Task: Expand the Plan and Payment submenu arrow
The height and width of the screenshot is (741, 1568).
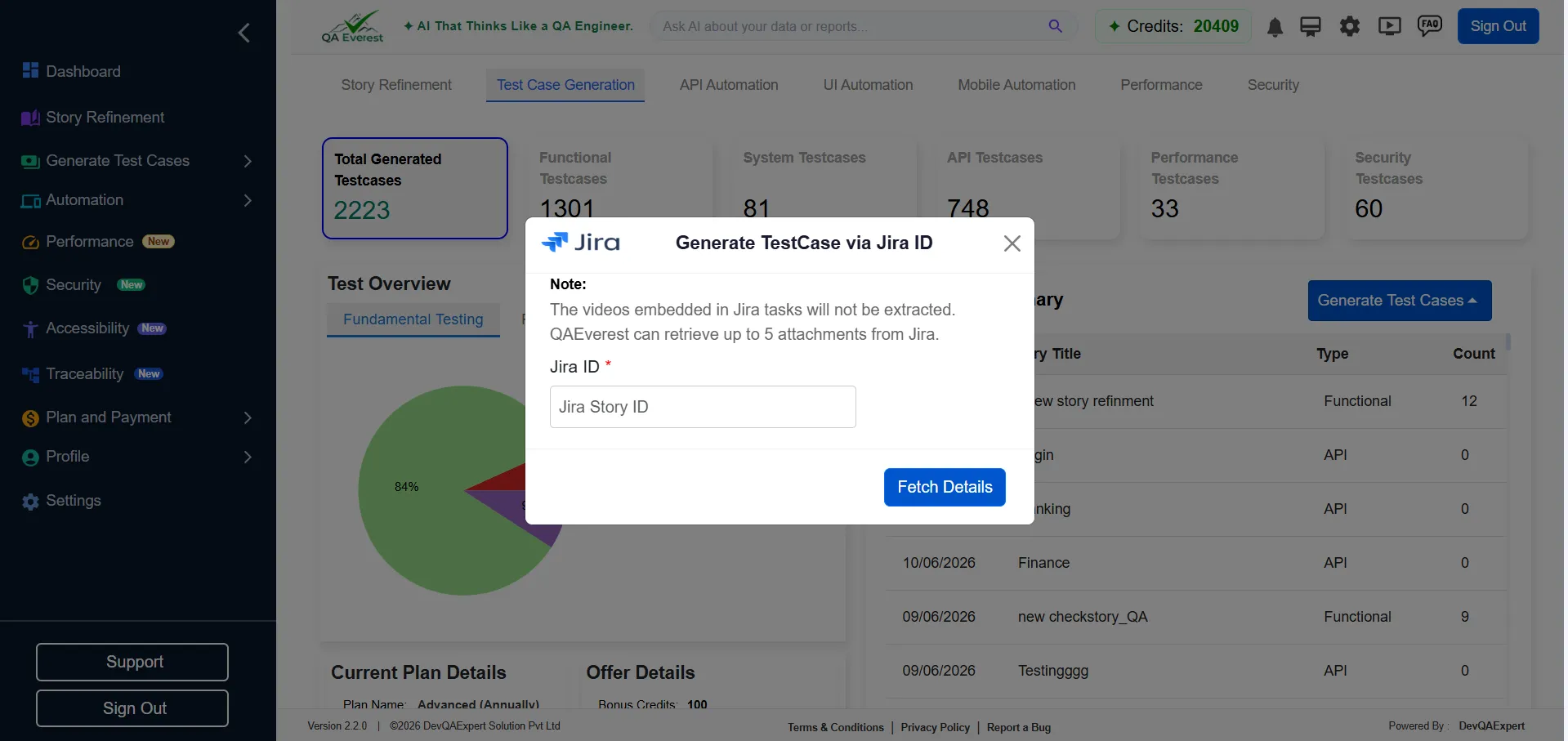Action: coord(248,418)
